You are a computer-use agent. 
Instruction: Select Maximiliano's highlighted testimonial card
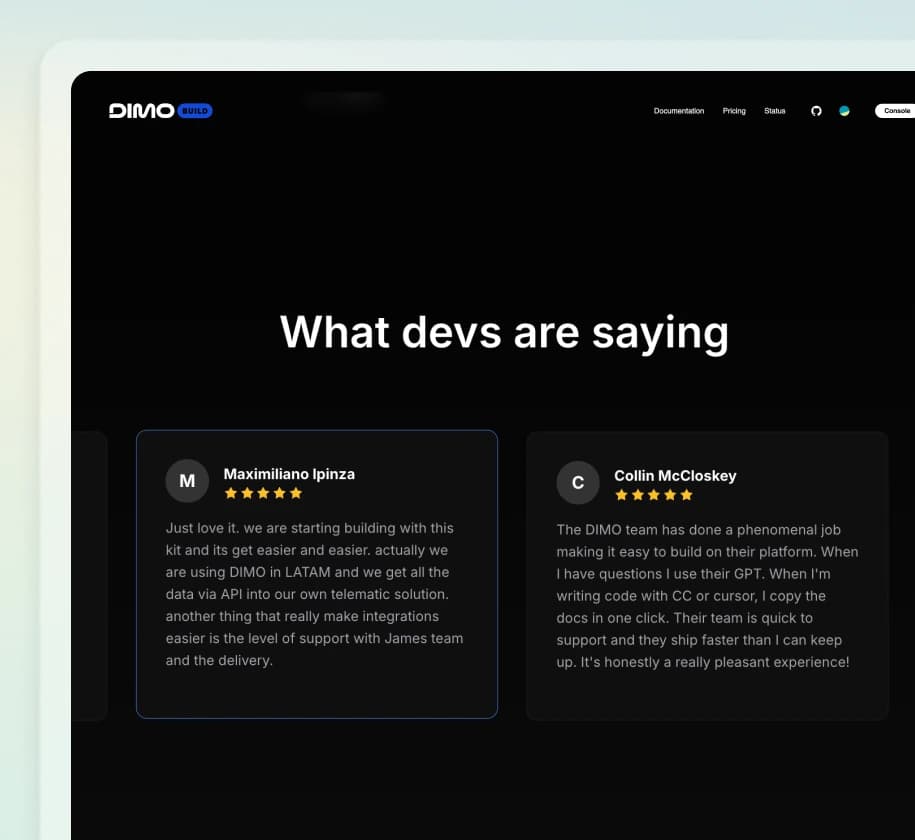click(x=317, y=575)
